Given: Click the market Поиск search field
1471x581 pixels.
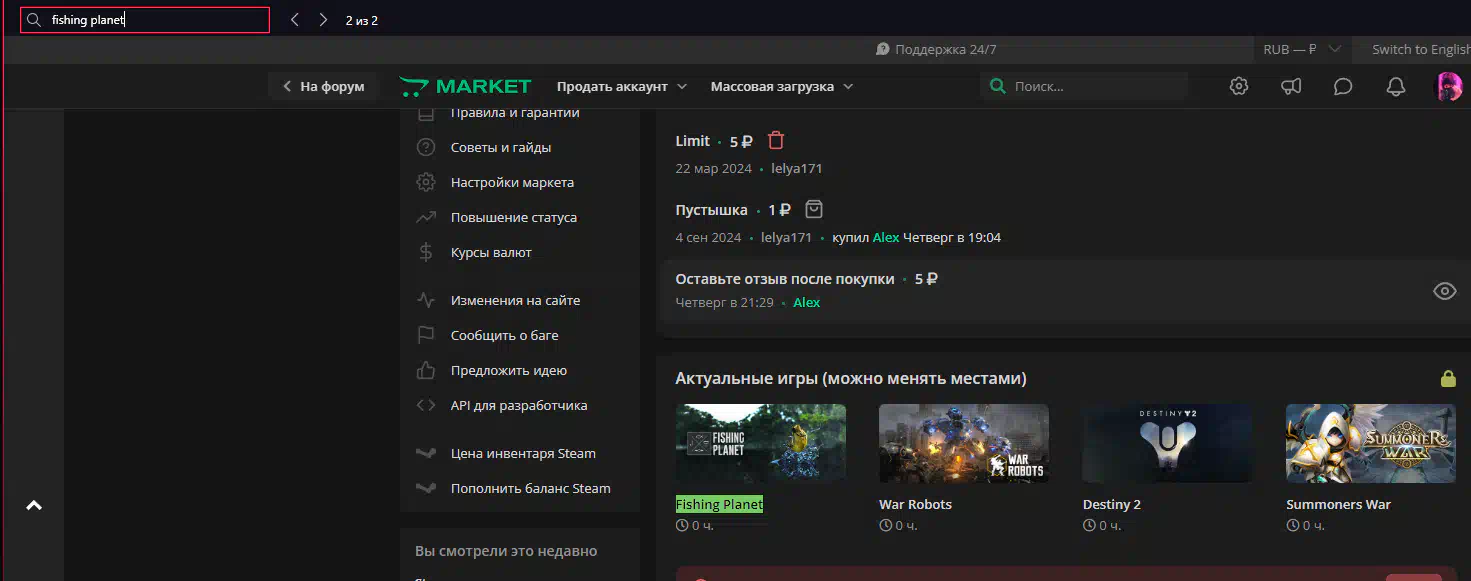Looking at the screenshot, I should (x=1084, y=86).
